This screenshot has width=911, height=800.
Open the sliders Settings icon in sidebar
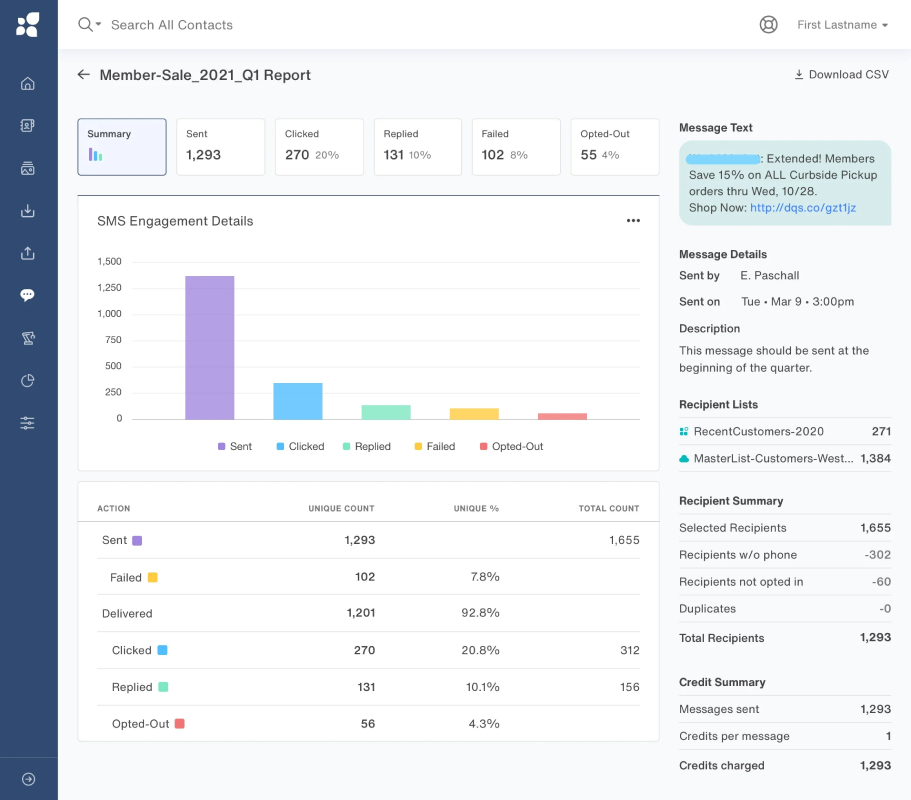[27, 423]
